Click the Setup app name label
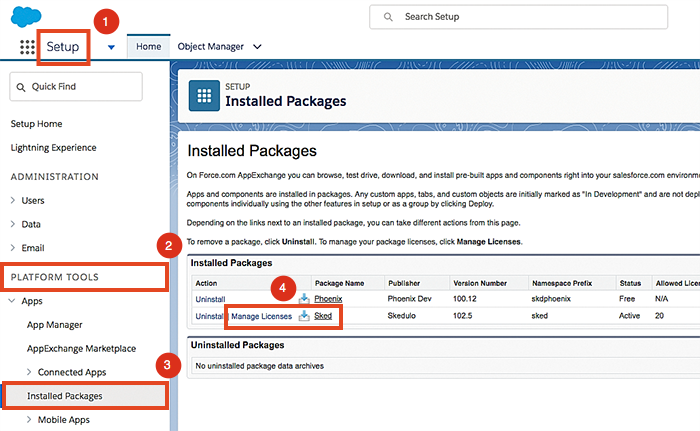700x431 pixels. (x=62, y=47)
